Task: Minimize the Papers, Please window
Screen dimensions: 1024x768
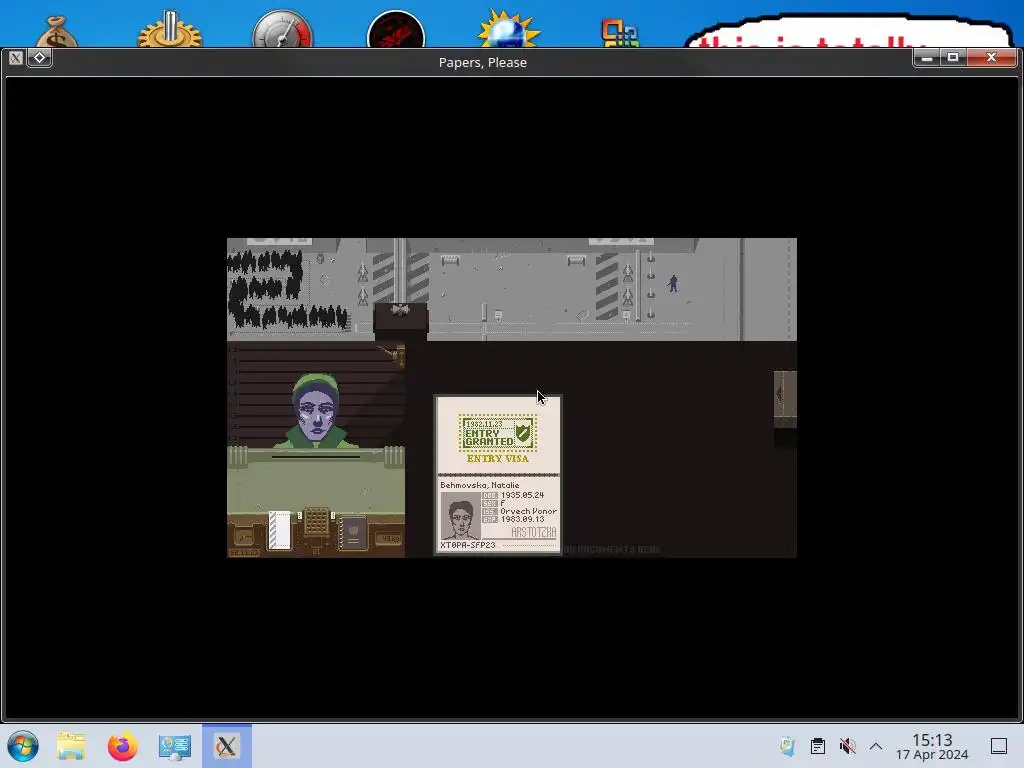Action: (x=927, y=58)
